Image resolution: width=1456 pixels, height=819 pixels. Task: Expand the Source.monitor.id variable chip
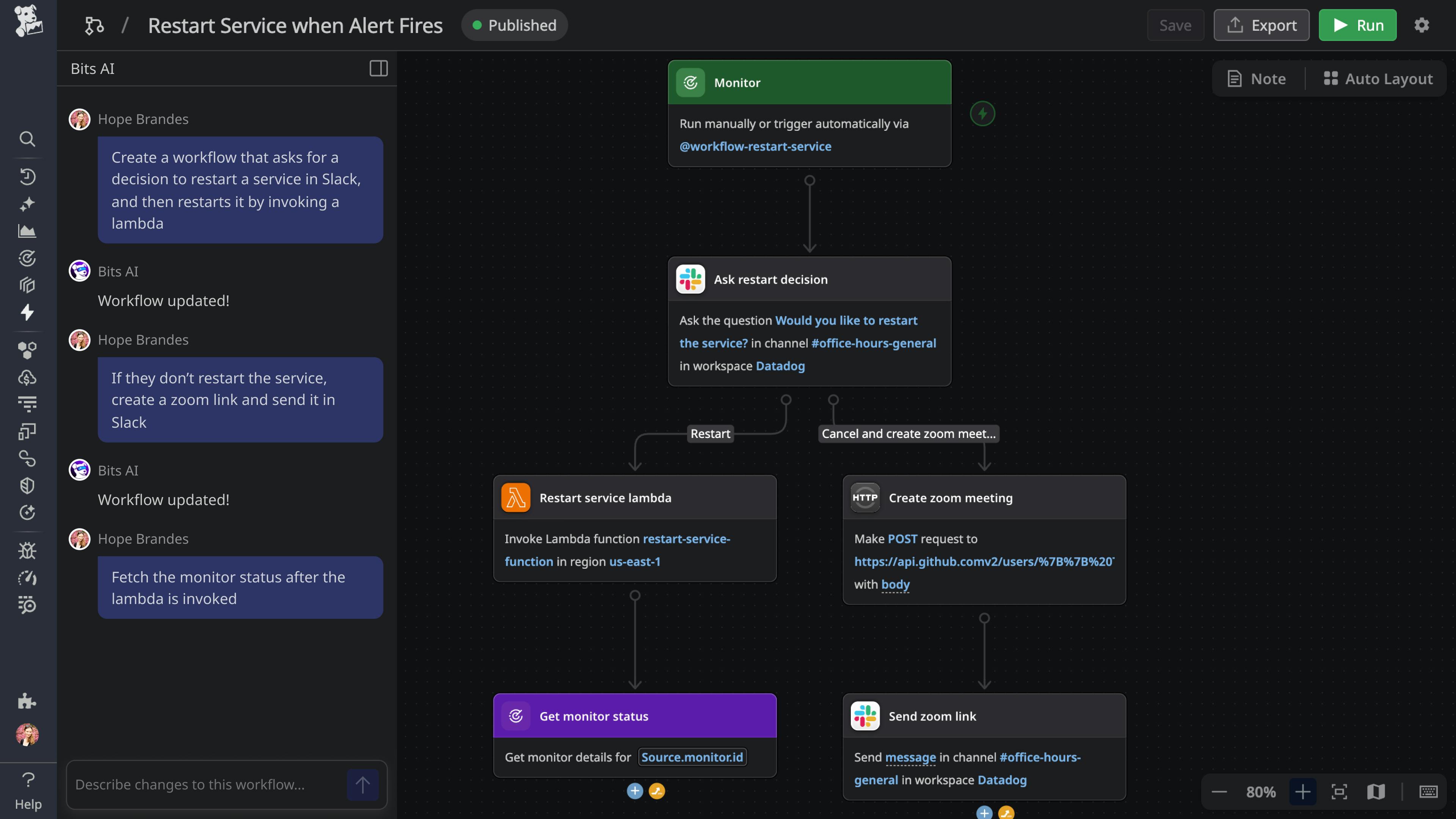click(691, 757)
